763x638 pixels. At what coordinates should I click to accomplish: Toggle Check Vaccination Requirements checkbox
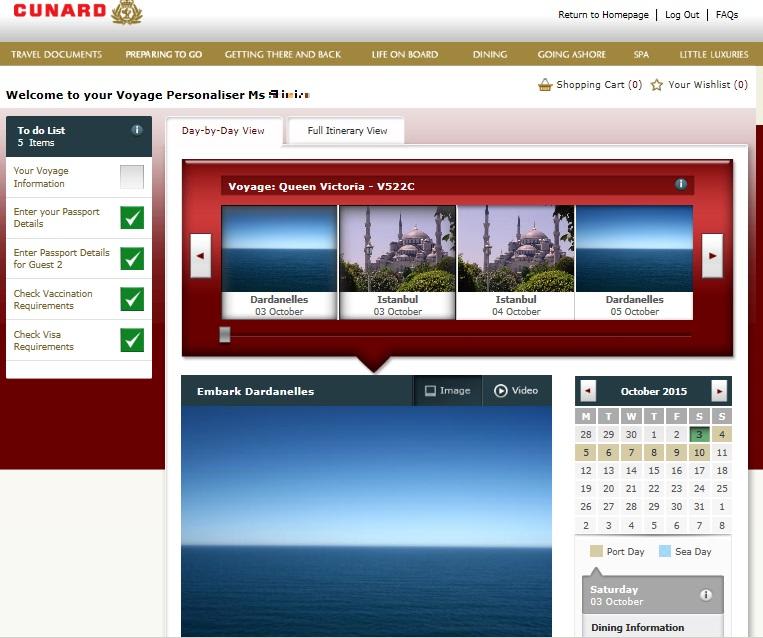[132, 299]
